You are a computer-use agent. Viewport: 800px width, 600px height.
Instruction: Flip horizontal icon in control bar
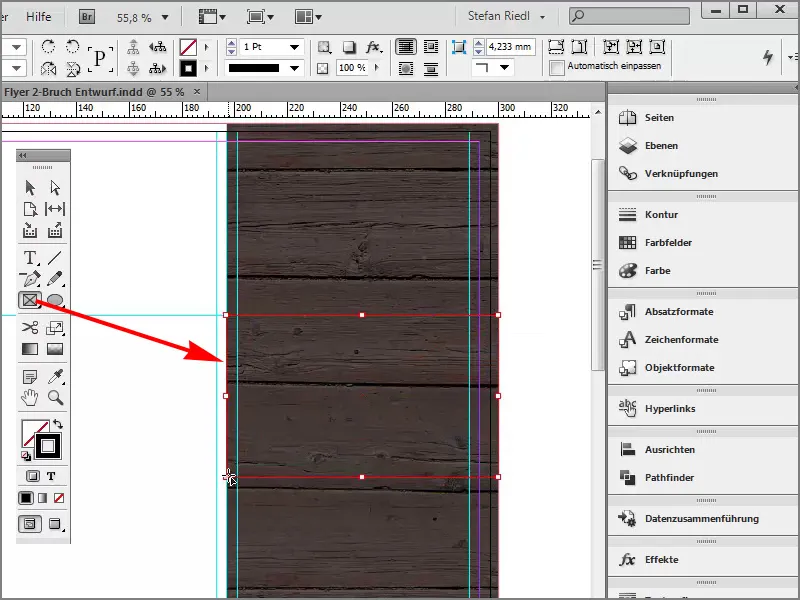[x=48, y=68]
